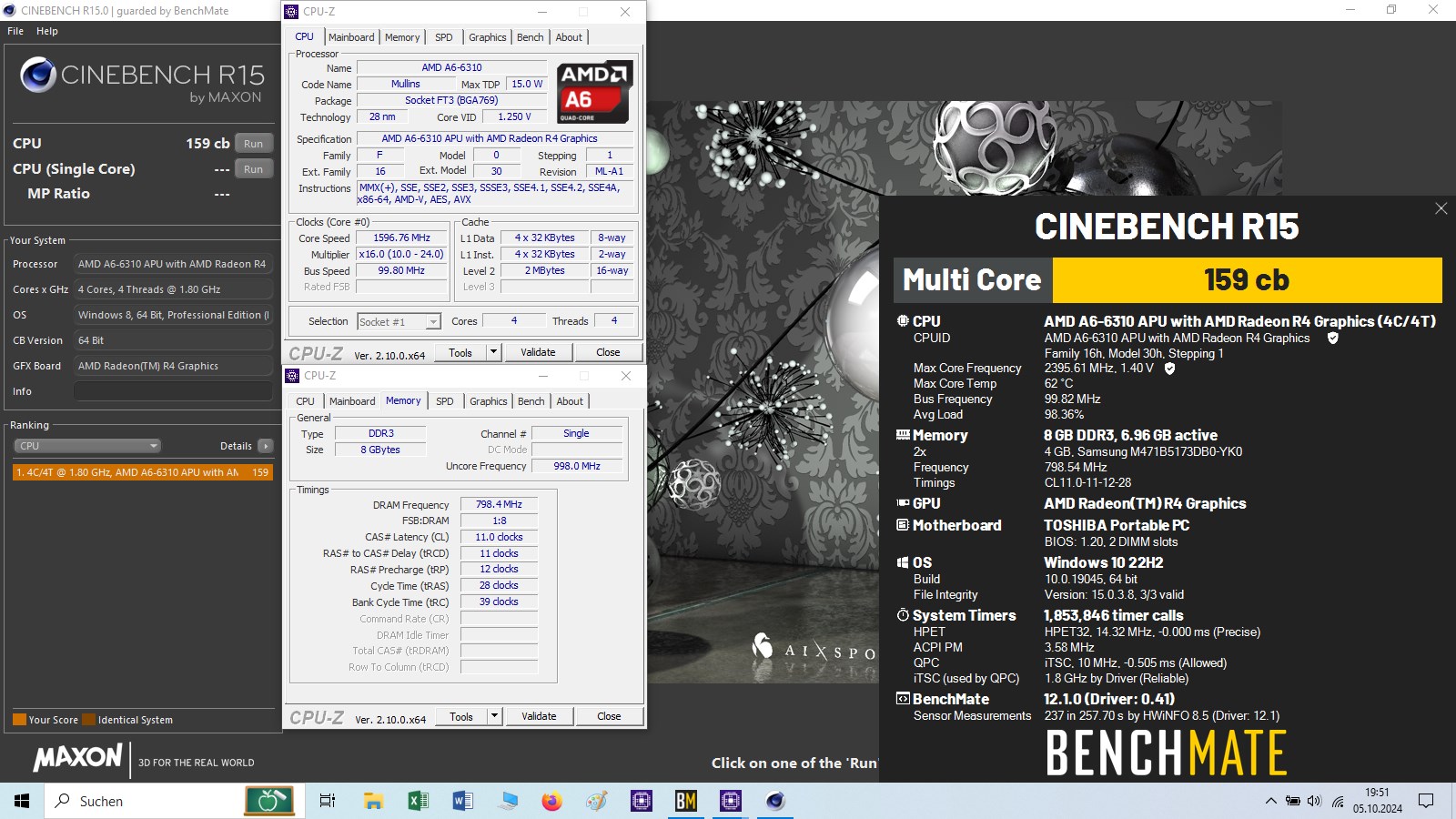The image size is (1456, 819).
Task: Close the BenchMate result panel with its X
Action: (x=1441, y=208)
